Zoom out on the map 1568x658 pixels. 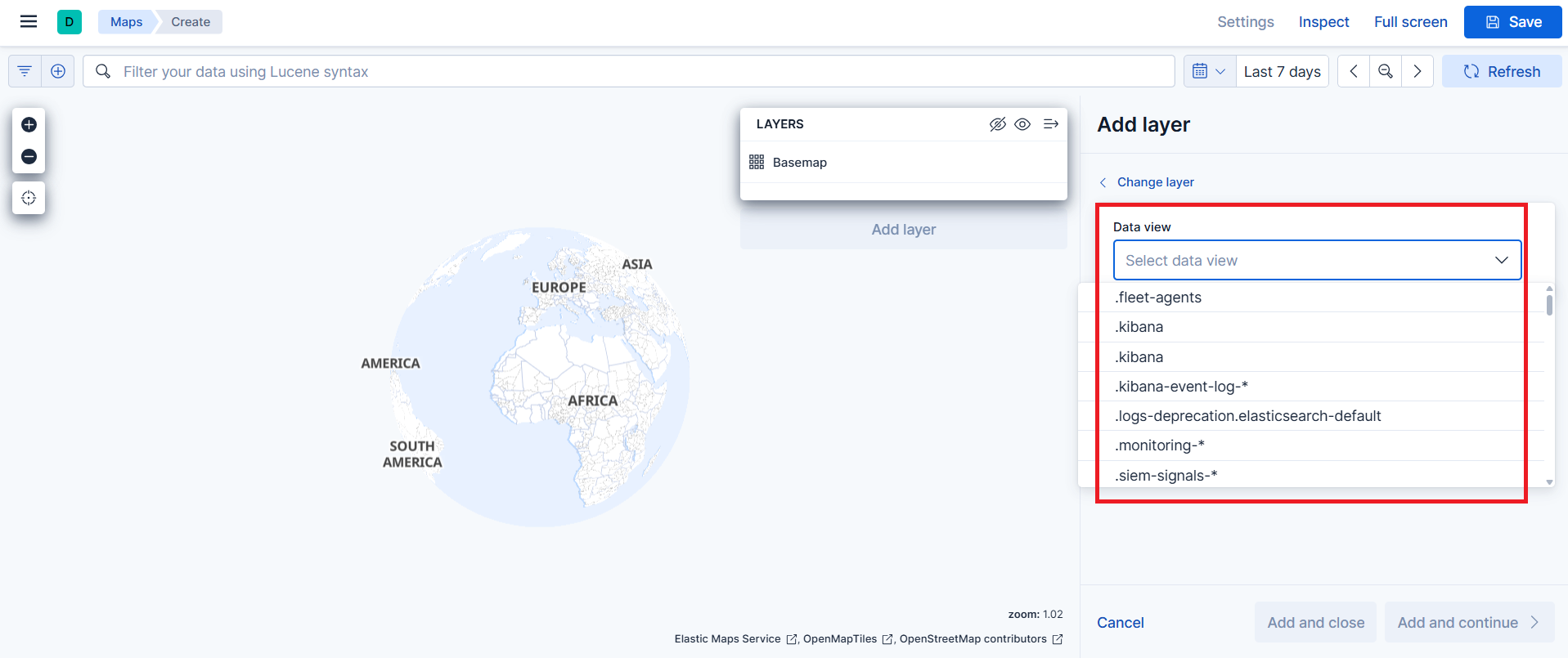pyautogui.click(x=29, y=156)
